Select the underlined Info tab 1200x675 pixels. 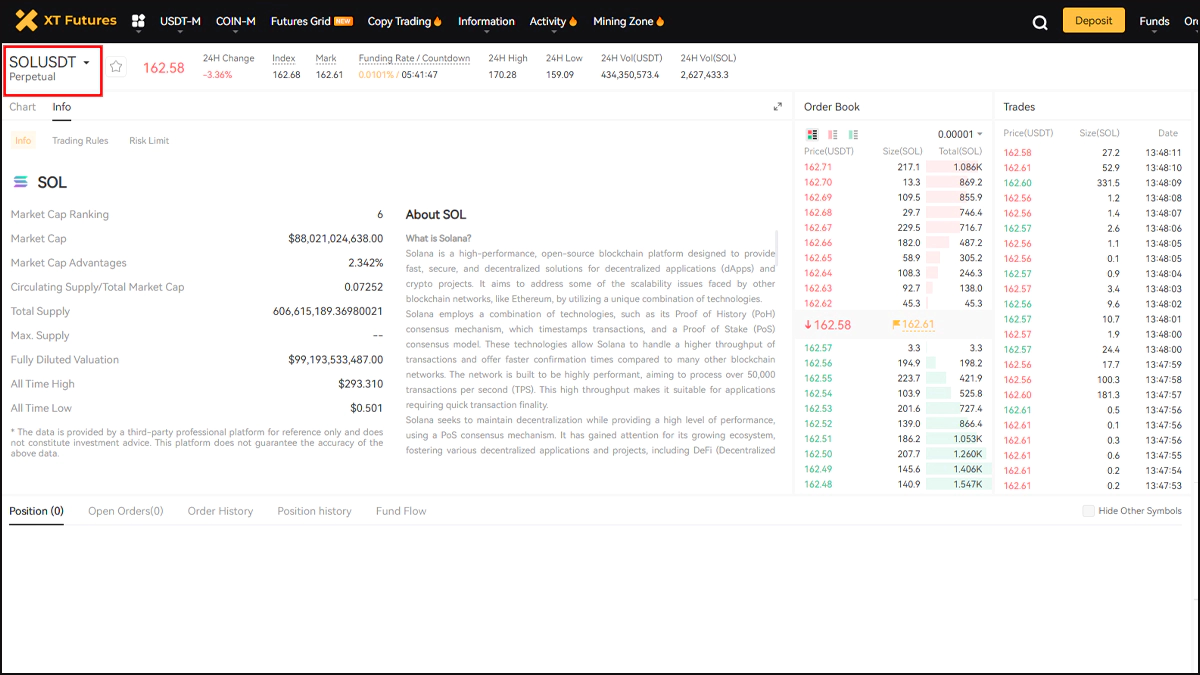[62, 107]
